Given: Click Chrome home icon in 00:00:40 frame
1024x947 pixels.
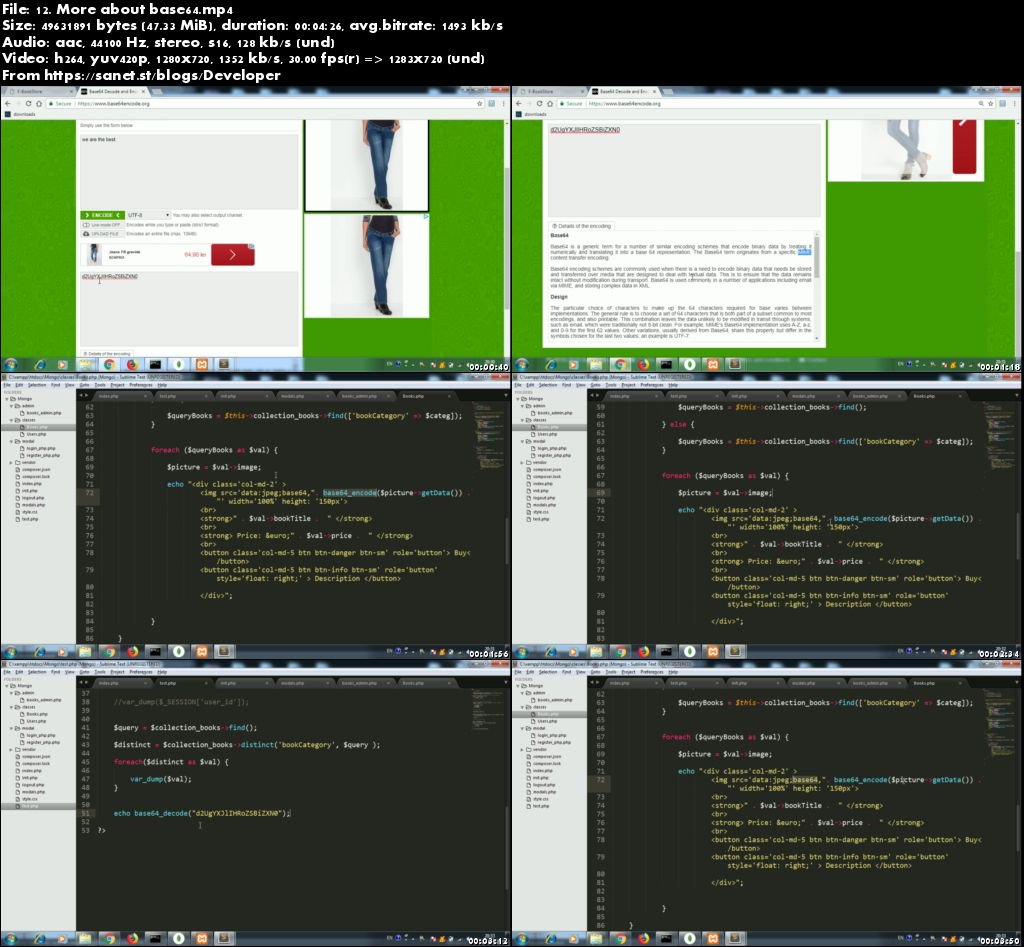Looking at the screenshot, I should tap(39, 103).
